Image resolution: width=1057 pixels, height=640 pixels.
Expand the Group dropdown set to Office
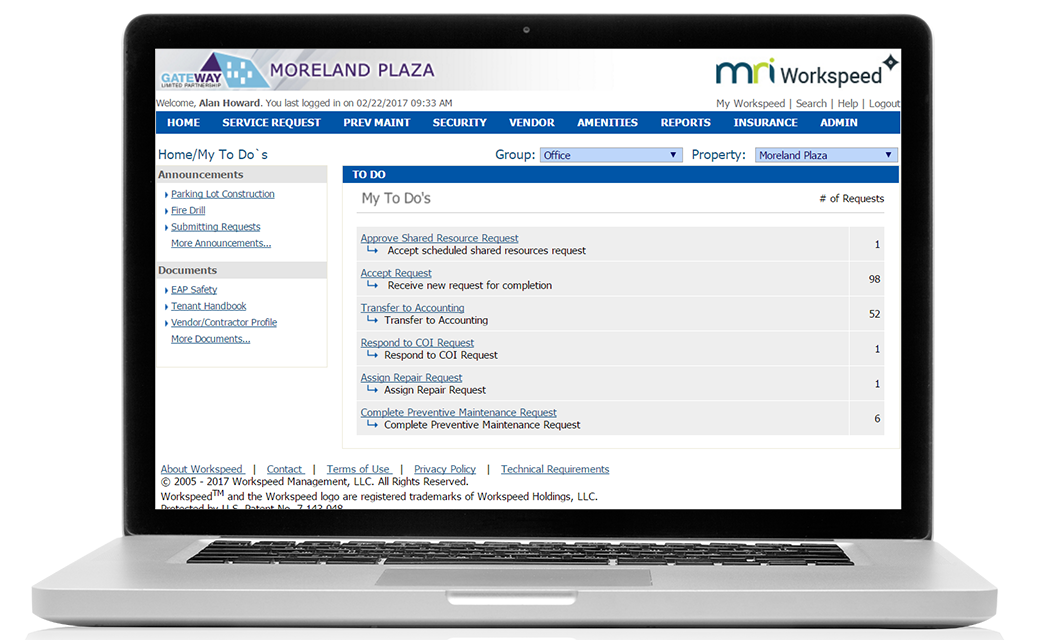[x=611, y=155]
